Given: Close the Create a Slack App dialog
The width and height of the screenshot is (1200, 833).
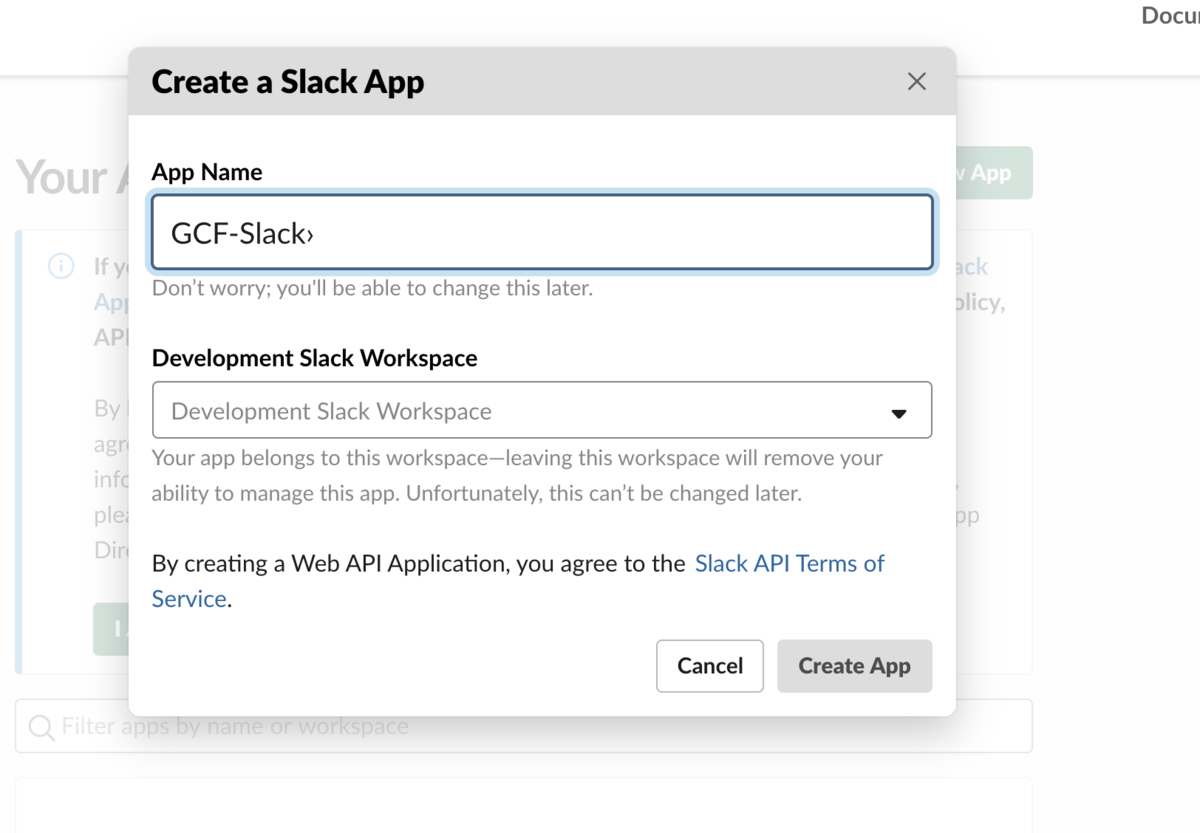Looking at the screenshot, I should click(916, 82).
